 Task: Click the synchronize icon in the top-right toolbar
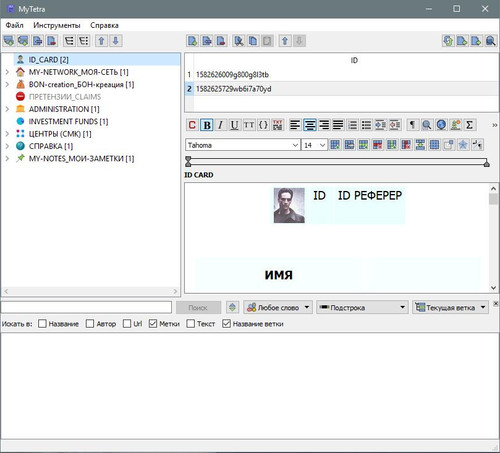click(x=448, y=41)
